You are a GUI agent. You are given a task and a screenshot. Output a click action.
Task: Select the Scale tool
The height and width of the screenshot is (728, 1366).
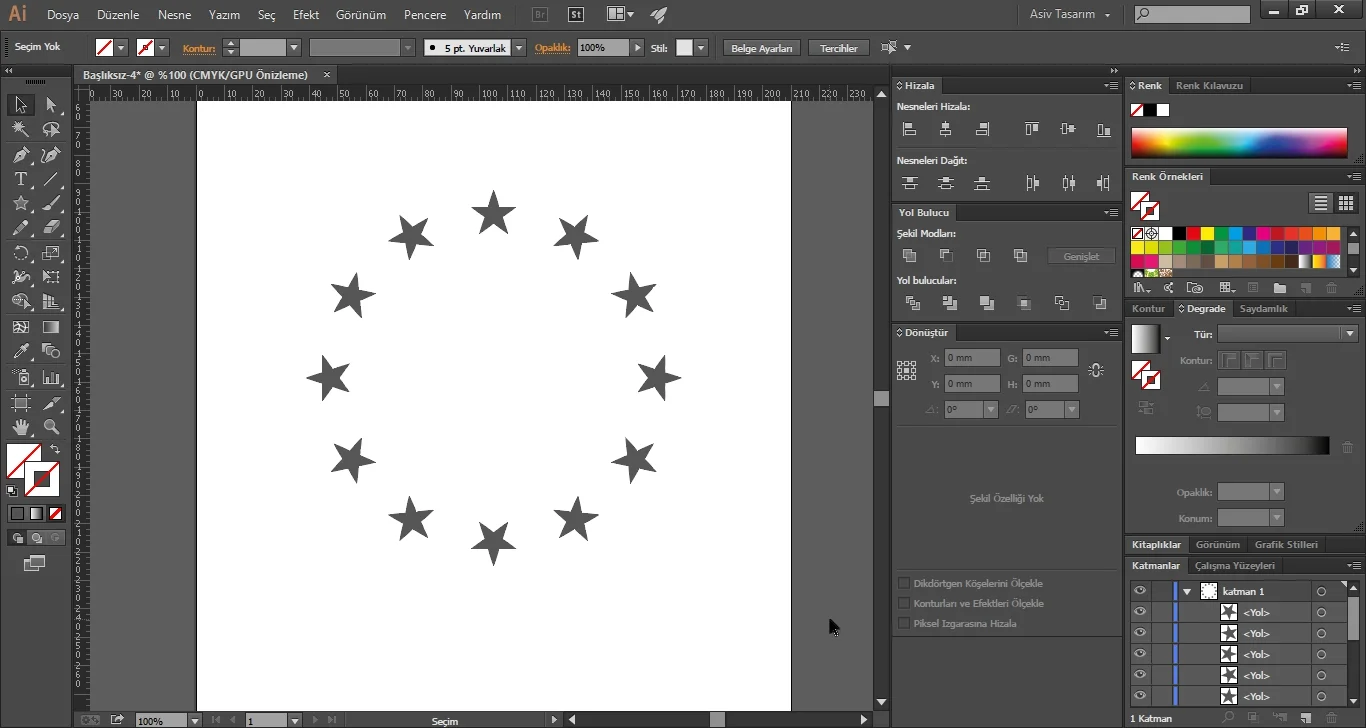(x=51, y=253)
